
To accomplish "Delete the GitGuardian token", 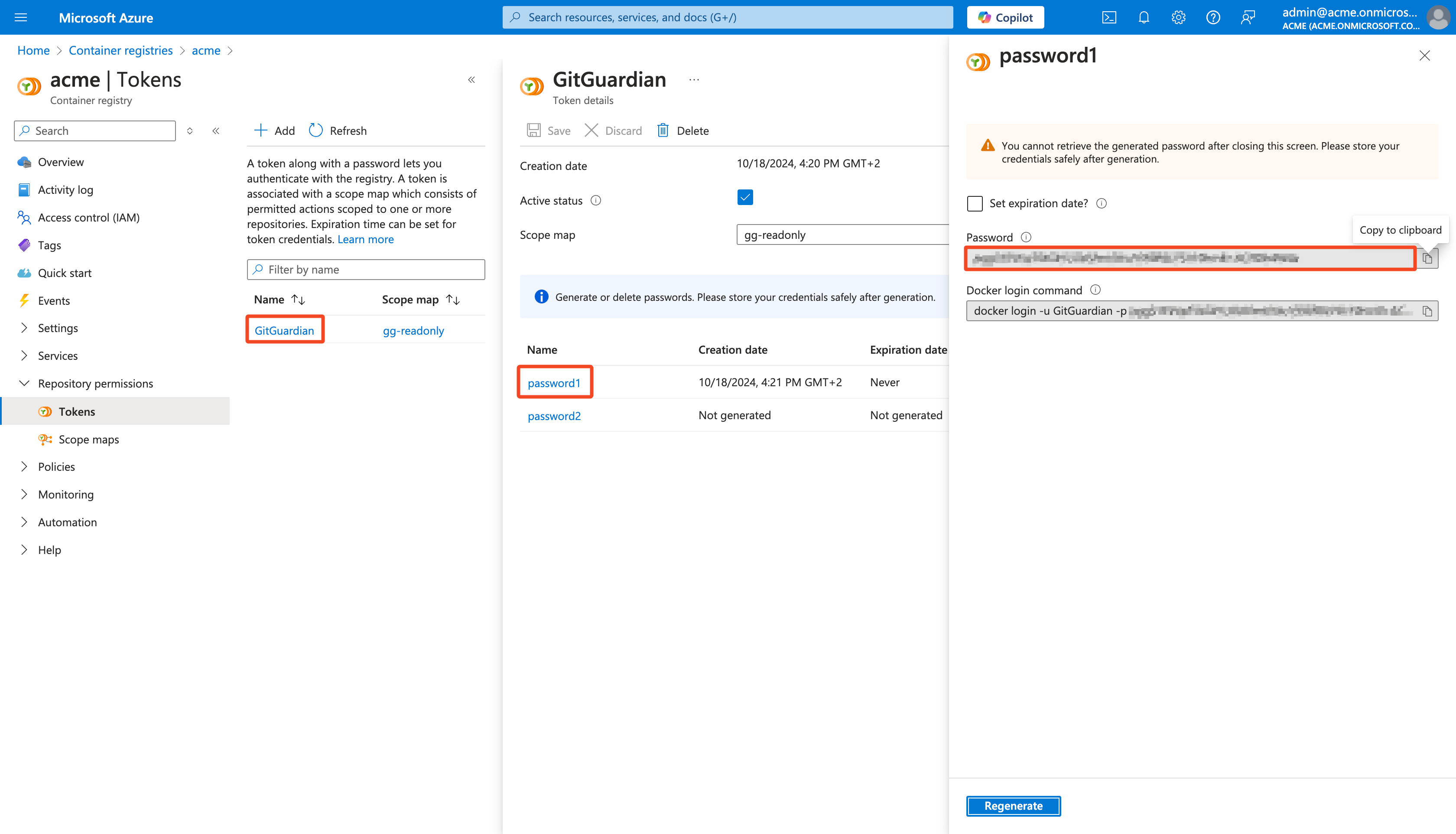I will pyautogui.click(x=682, y=130).
